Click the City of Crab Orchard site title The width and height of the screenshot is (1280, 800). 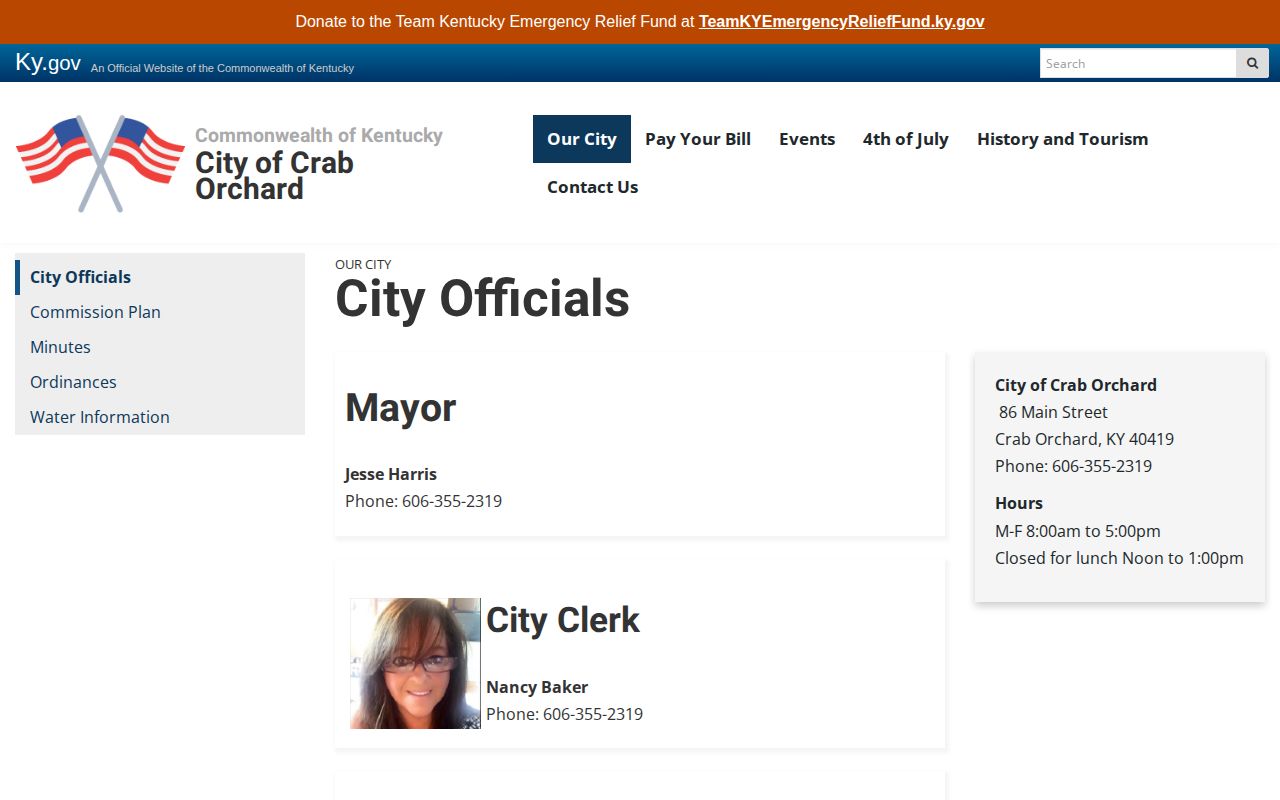click(x=274, y=175)
